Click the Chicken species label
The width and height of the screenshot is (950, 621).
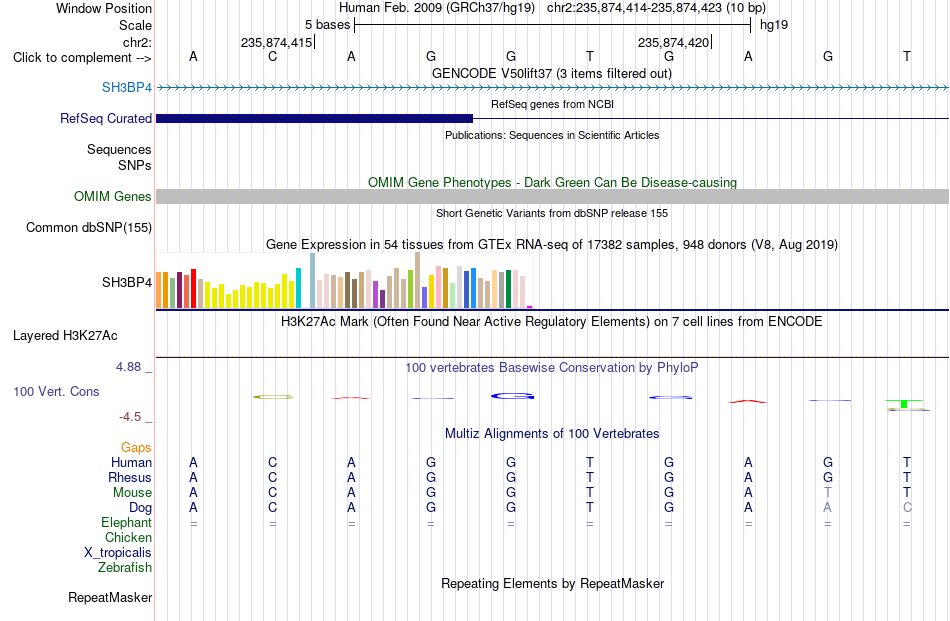tap(128, 537)
